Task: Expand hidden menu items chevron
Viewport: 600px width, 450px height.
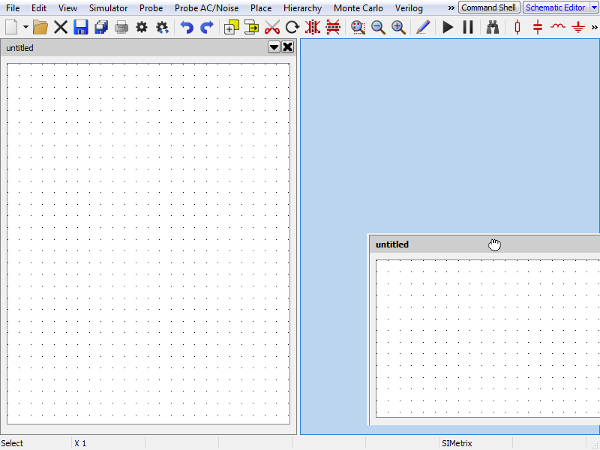Action: [x=451, y=8]
